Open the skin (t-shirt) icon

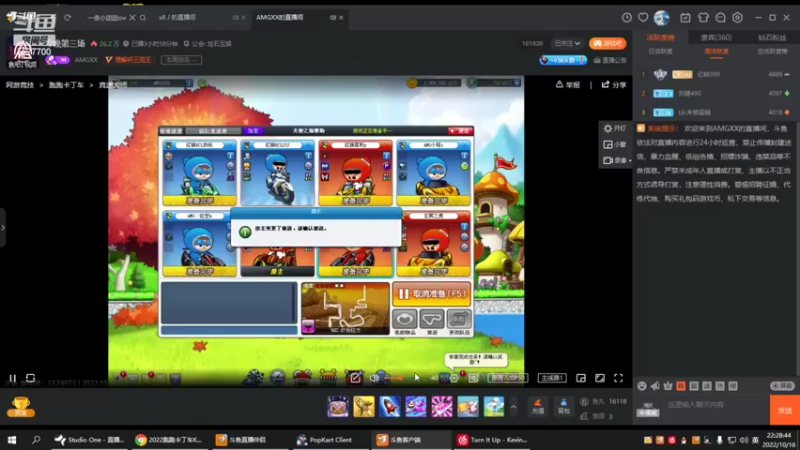click(x=703, y=18)
